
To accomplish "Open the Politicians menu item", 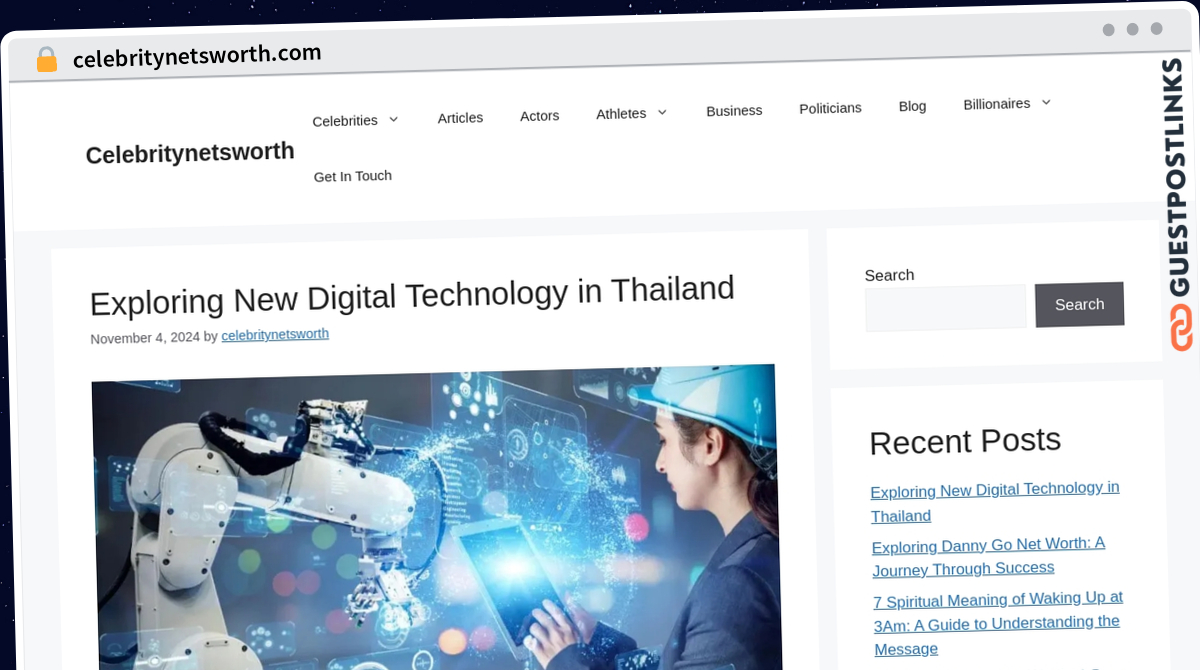I will click(x=830, y=108).
